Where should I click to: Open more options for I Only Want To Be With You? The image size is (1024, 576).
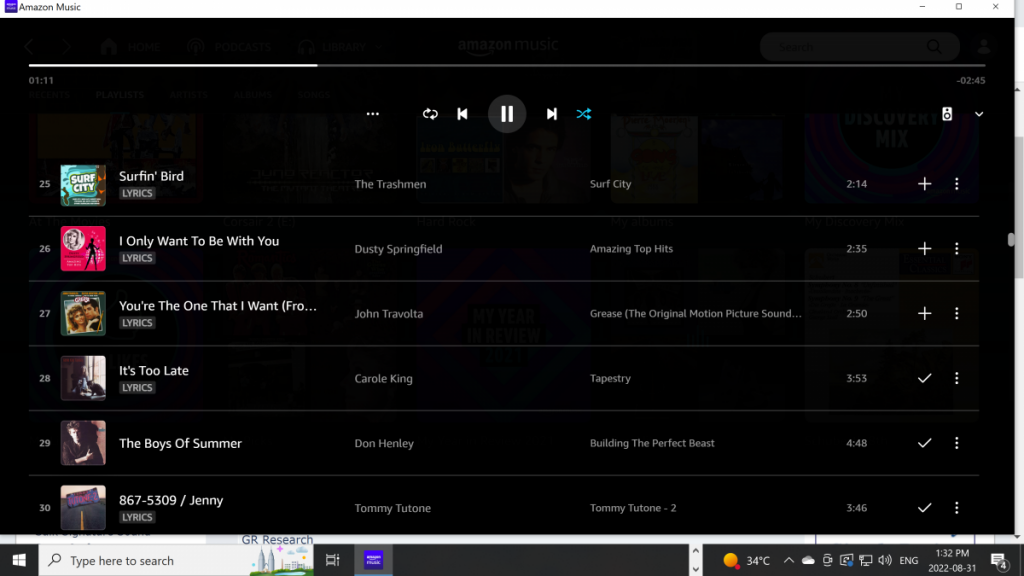coord(957,248)
